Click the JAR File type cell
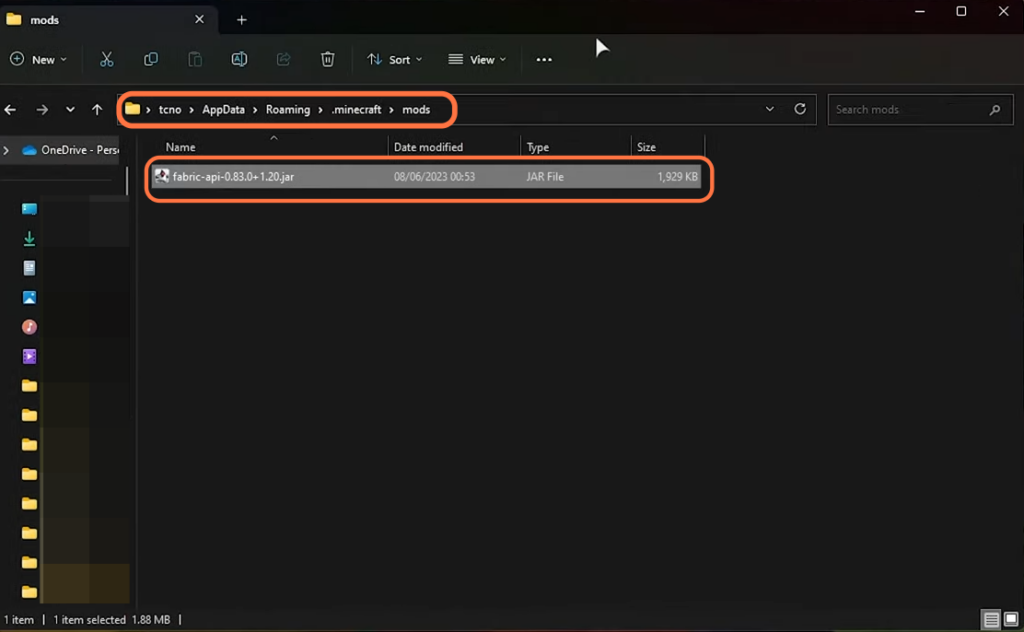Image resolution: width=1024 pixels, height=632 pixels. [x=545, y=177]
